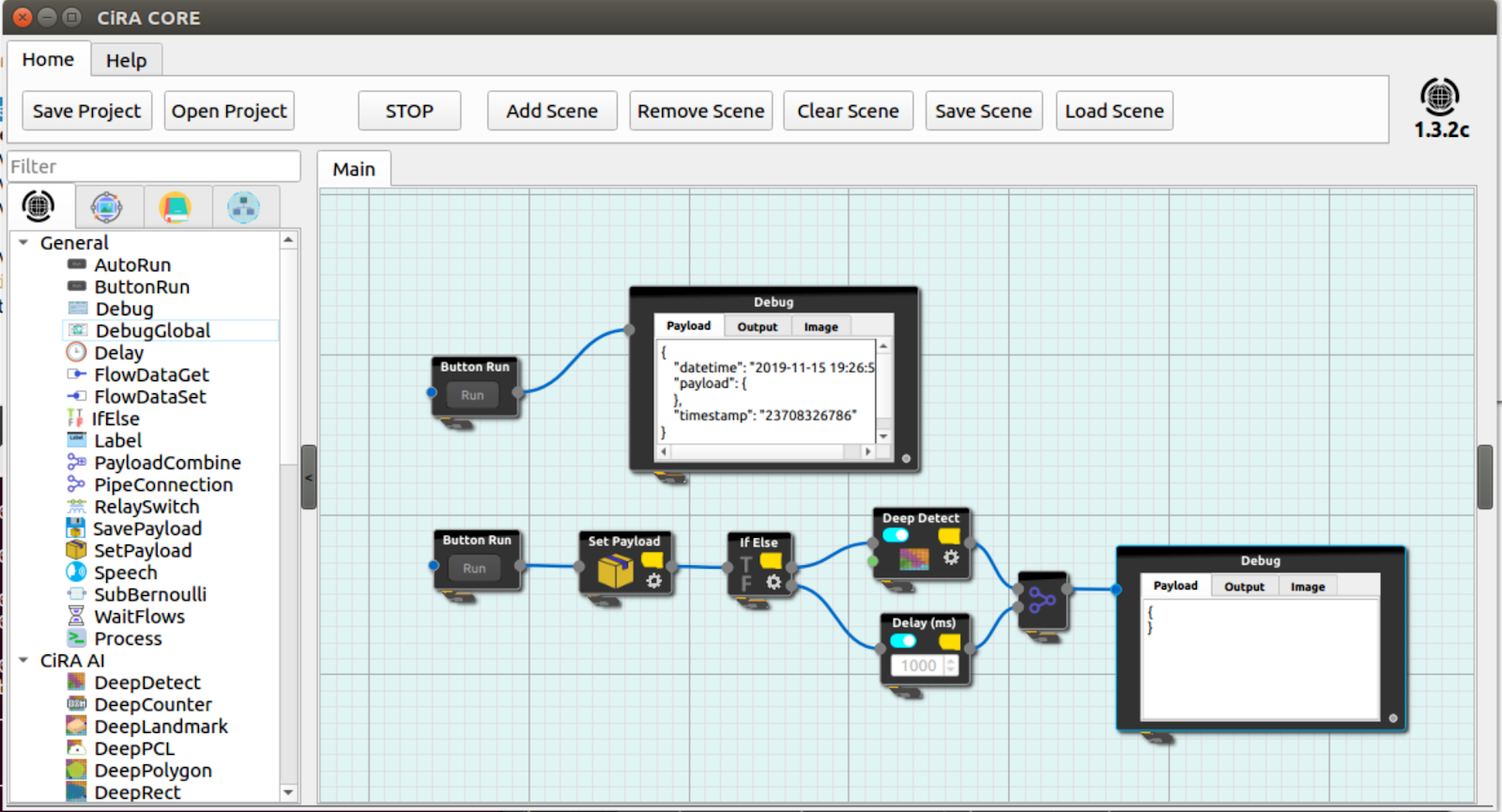Select Label in the node tree

coord(118,440)
